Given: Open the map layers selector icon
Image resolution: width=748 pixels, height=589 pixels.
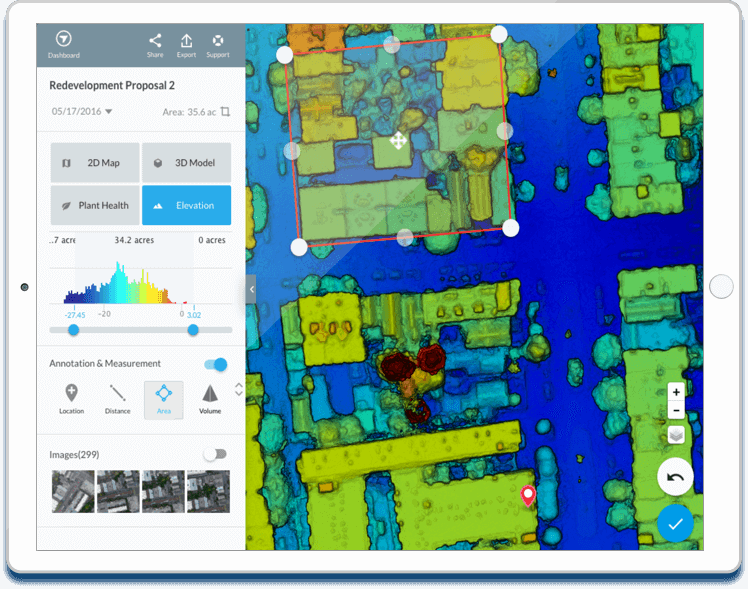Looking at the screenshot, I should point(676,435).
